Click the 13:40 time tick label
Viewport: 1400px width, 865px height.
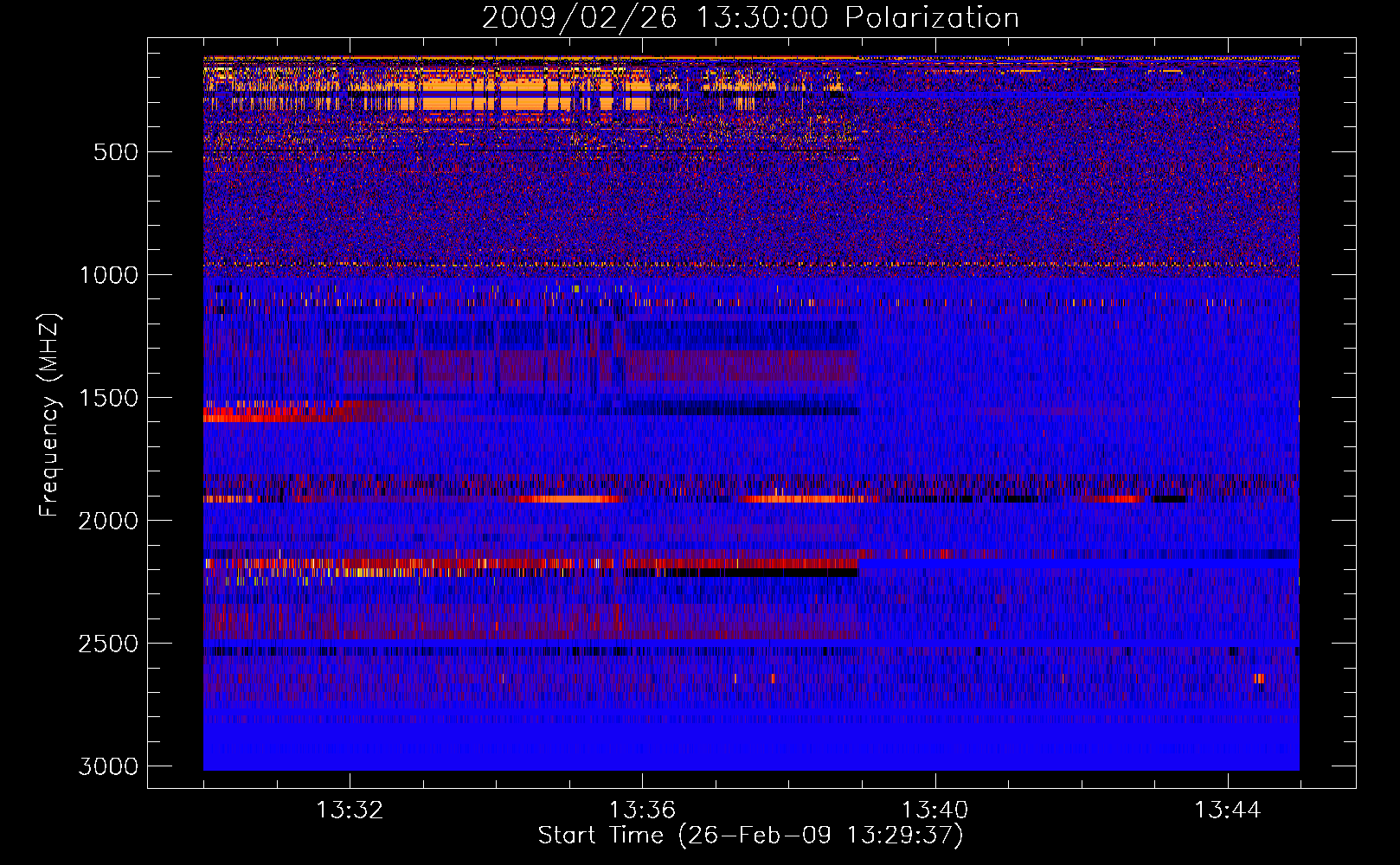[934, 811]
